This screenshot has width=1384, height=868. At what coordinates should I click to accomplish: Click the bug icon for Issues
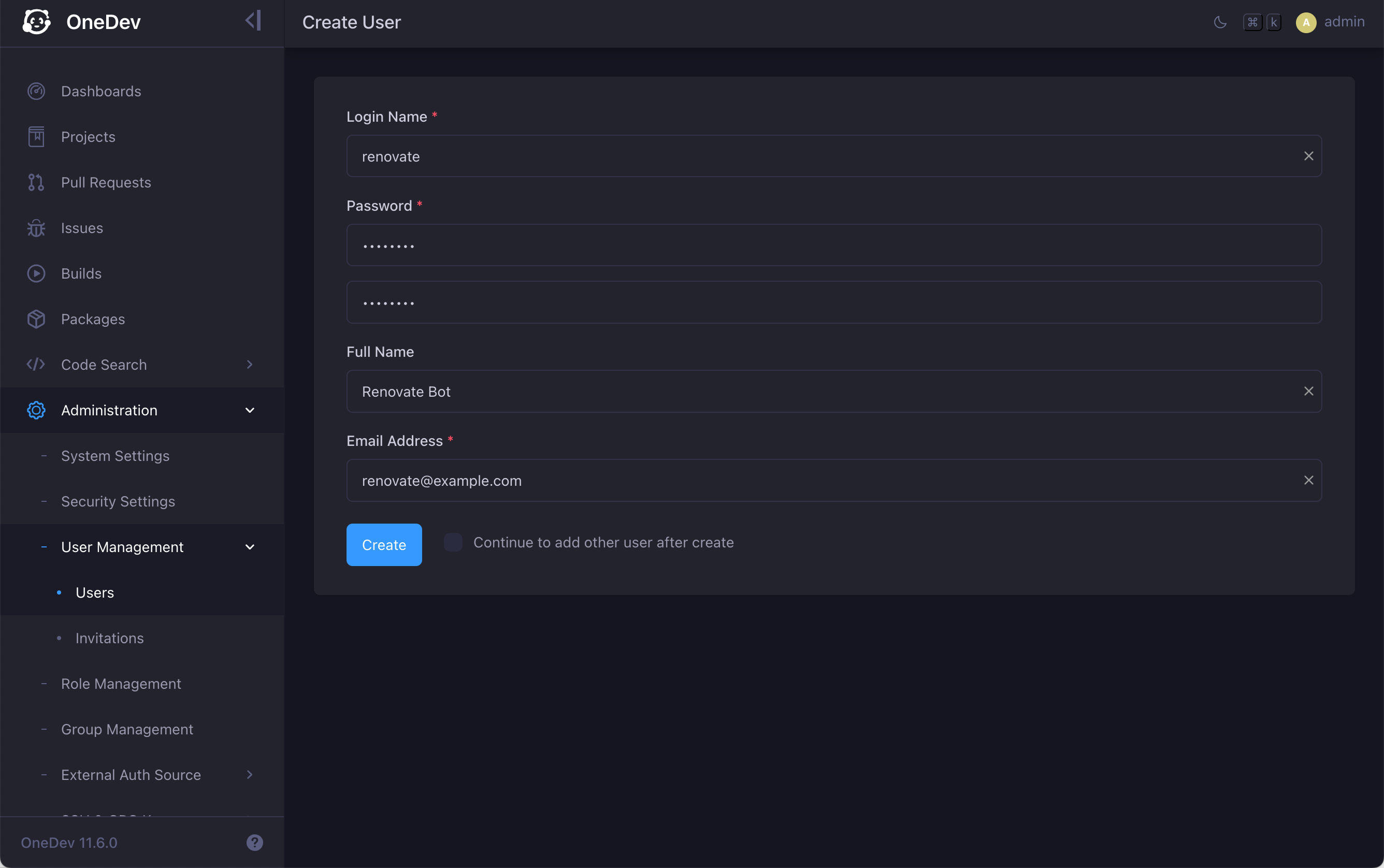36,227
